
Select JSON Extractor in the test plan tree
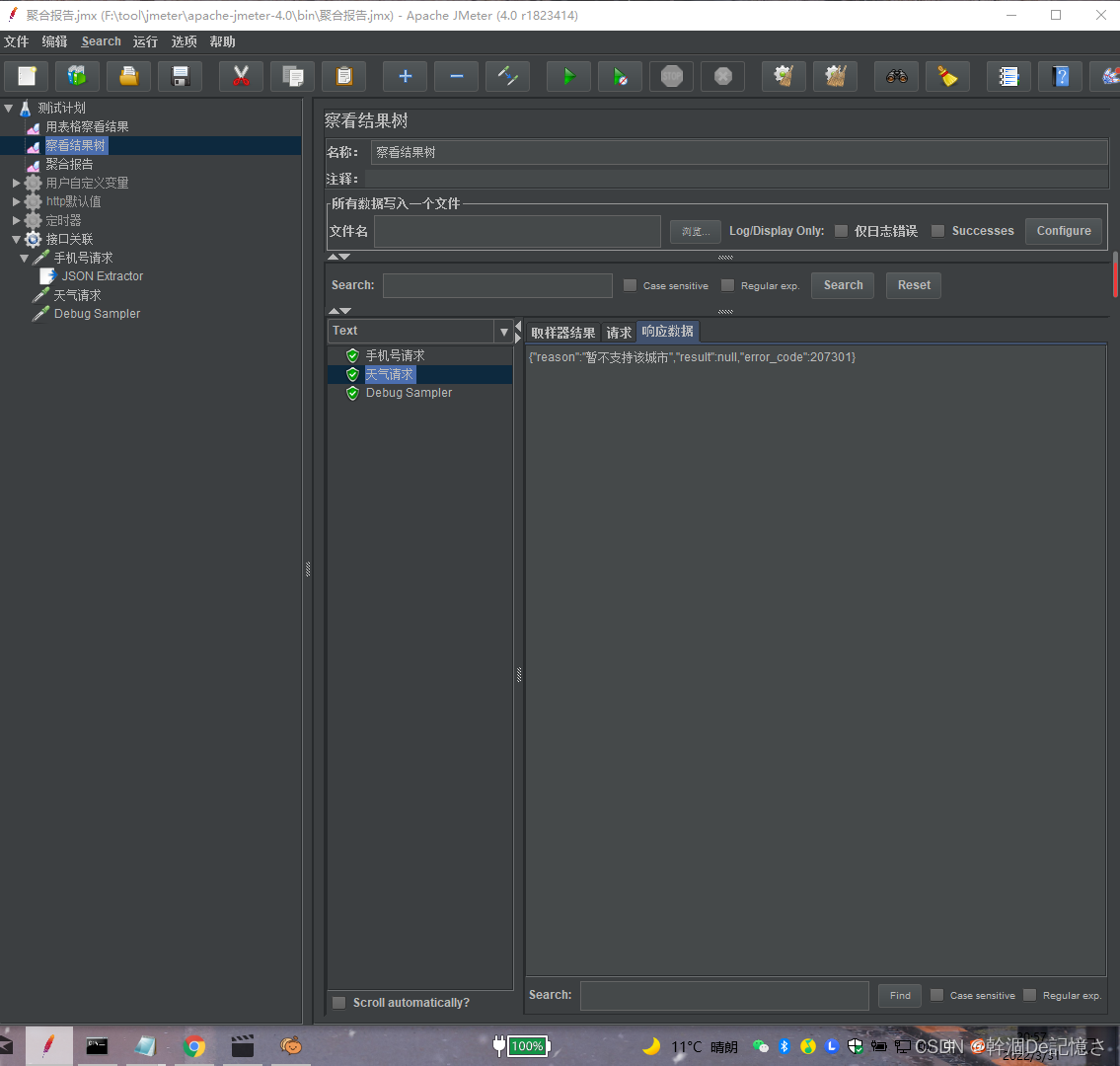point(103,276)
